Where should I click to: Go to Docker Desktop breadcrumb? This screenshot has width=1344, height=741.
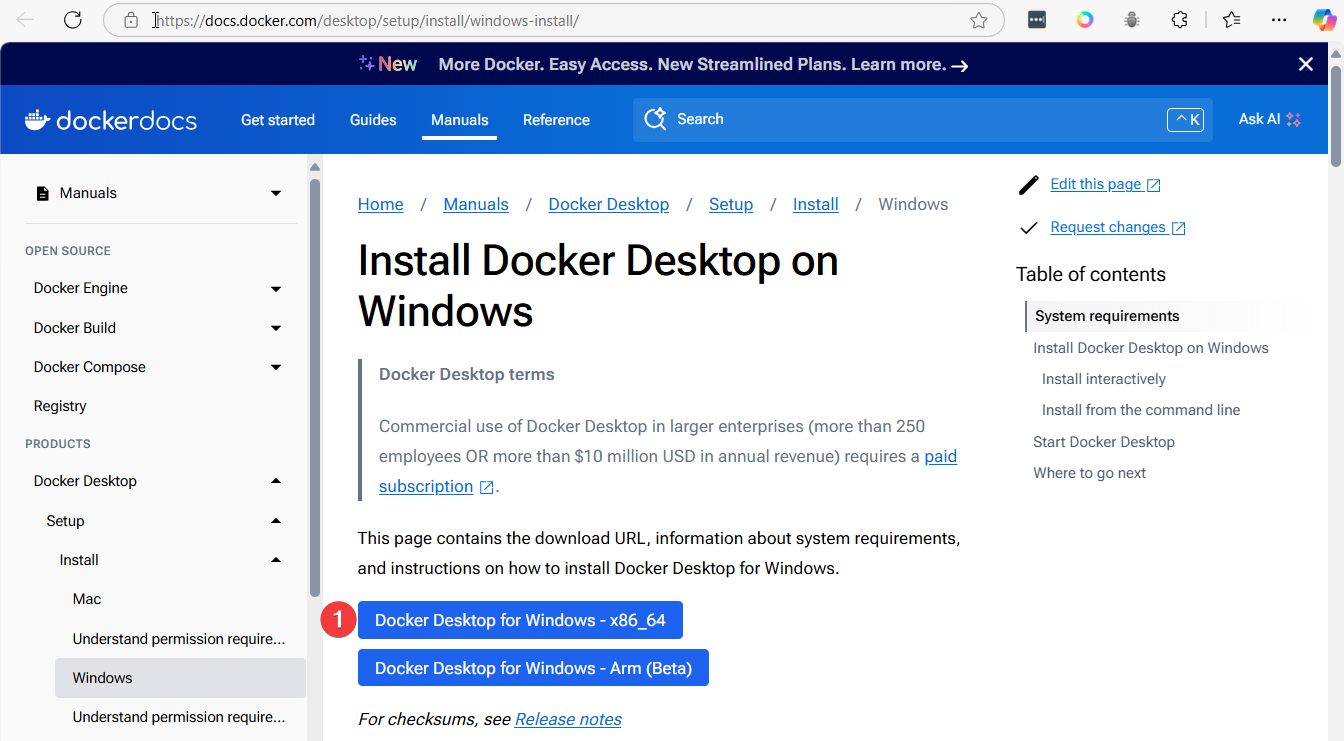[x=609, y=204]
